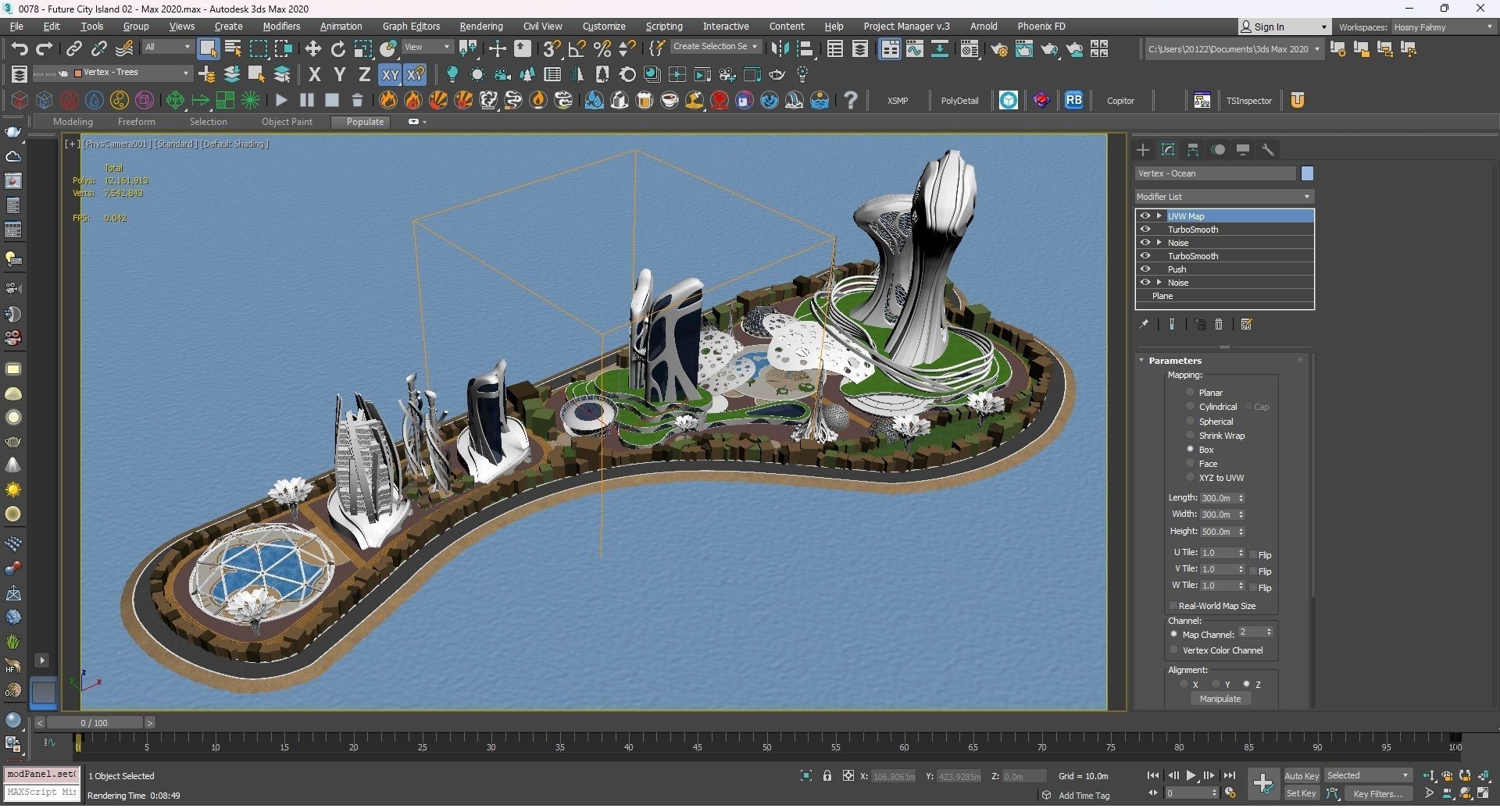
Task: Click the time slider 0 / 100
Action: coord(95,723)
